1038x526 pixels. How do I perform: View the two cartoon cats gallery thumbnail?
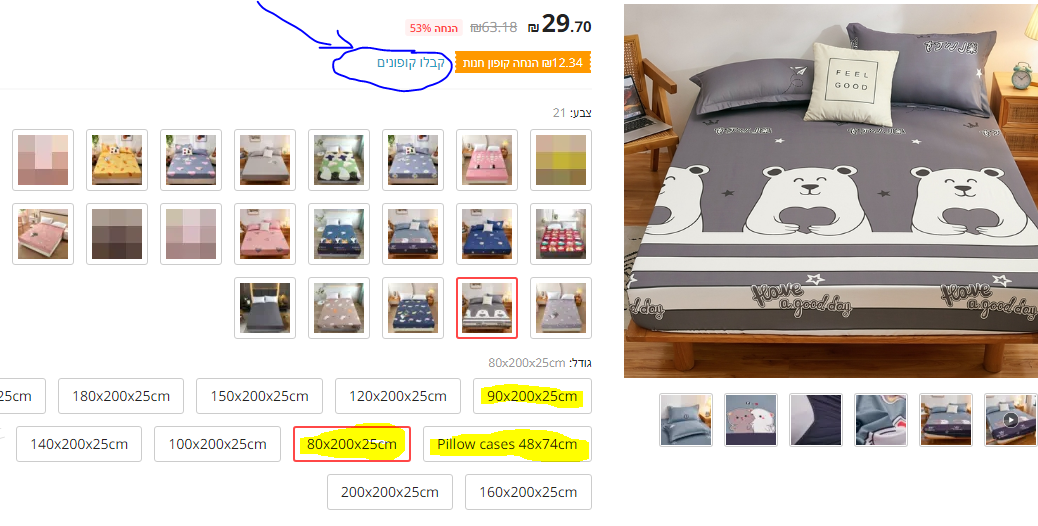tap(751, 419)
